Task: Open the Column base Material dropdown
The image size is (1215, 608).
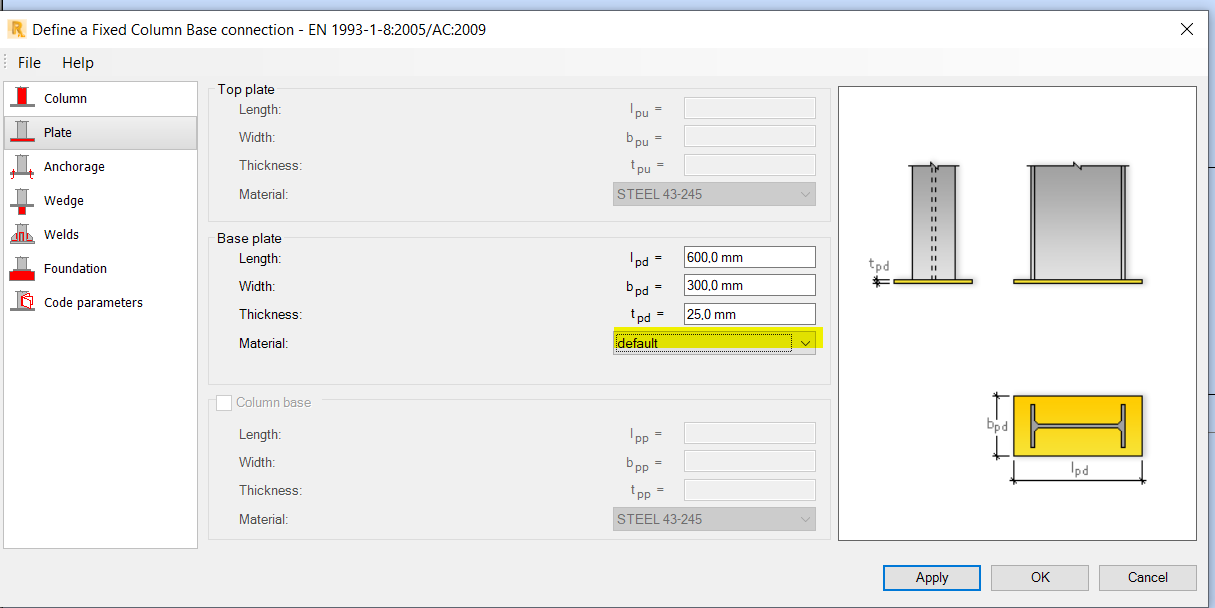Action: [715, 519]
